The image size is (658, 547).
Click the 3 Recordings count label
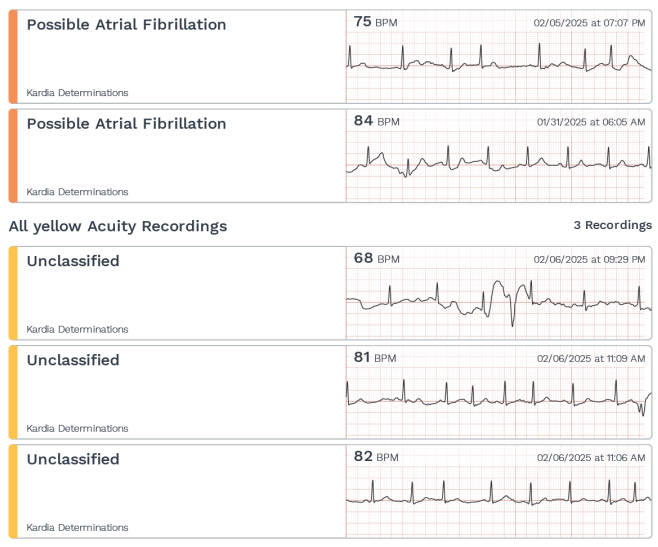(x=613, y=225)
